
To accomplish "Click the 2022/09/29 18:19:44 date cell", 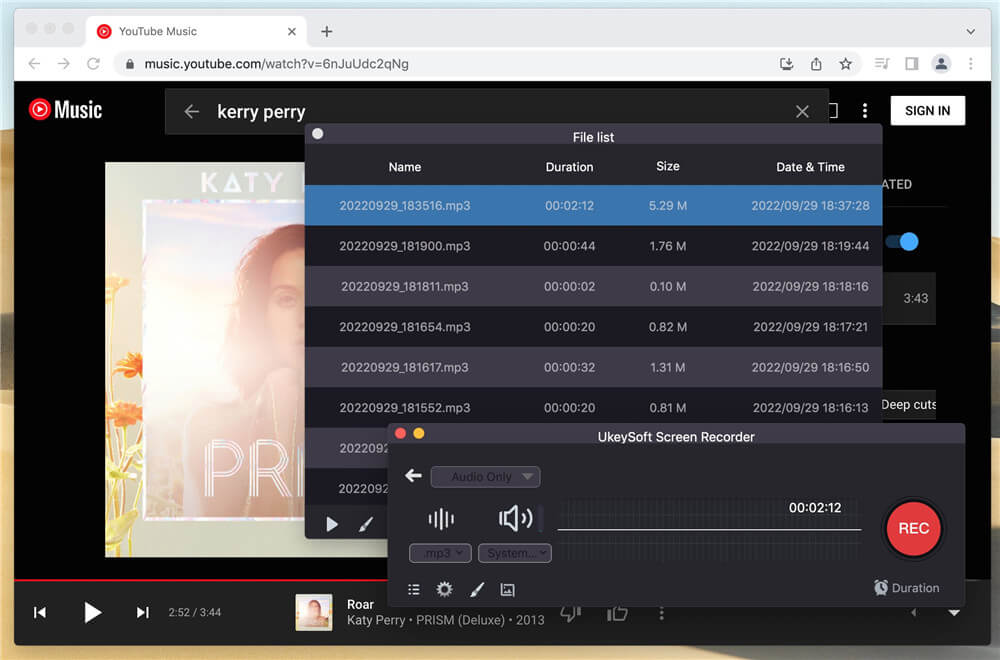I will pos(810,246).
